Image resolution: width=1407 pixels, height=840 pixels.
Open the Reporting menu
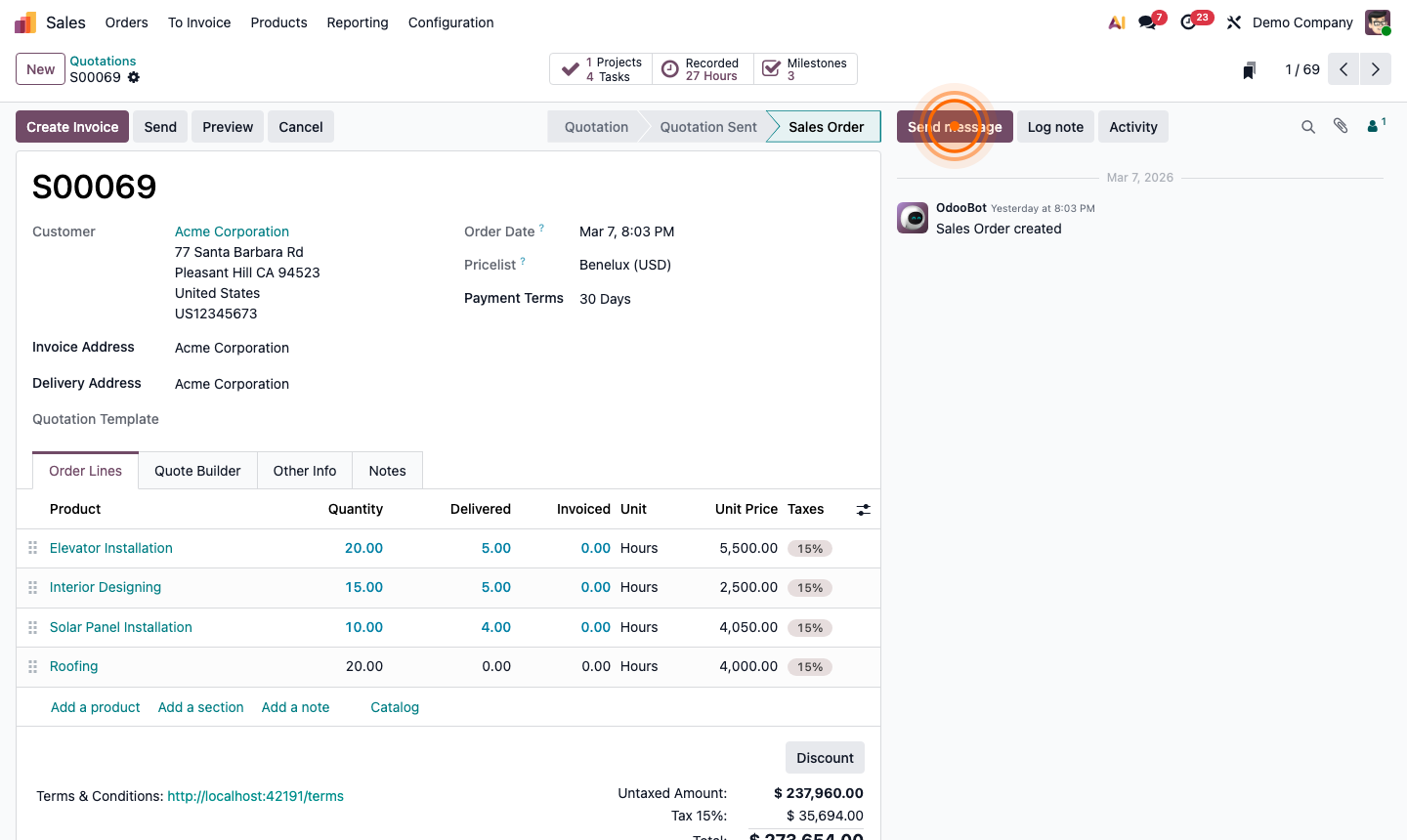coord(358,22)
